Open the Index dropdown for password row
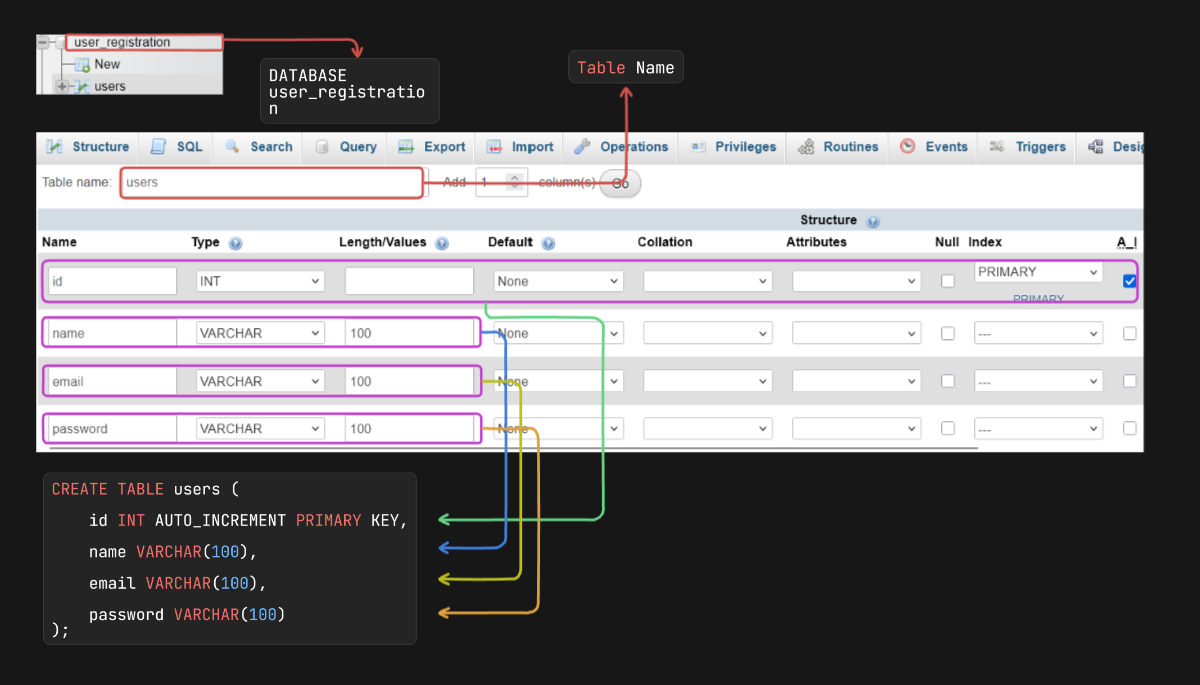This screenshot has width=1200, height=685. (x=1038, y=428)
